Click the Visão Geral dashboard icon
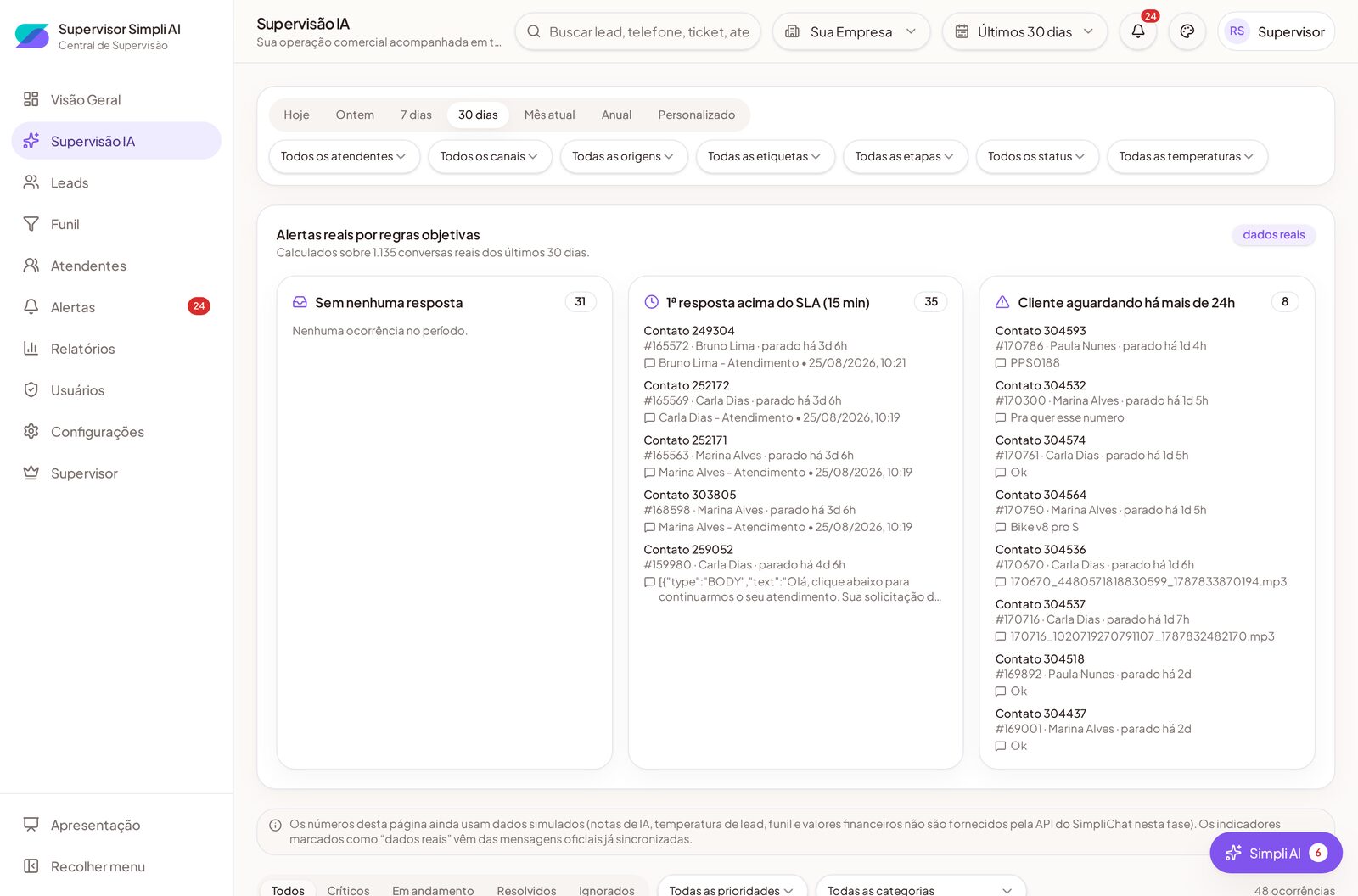Viewport: 1358px width, 896px height. (31, 99)
